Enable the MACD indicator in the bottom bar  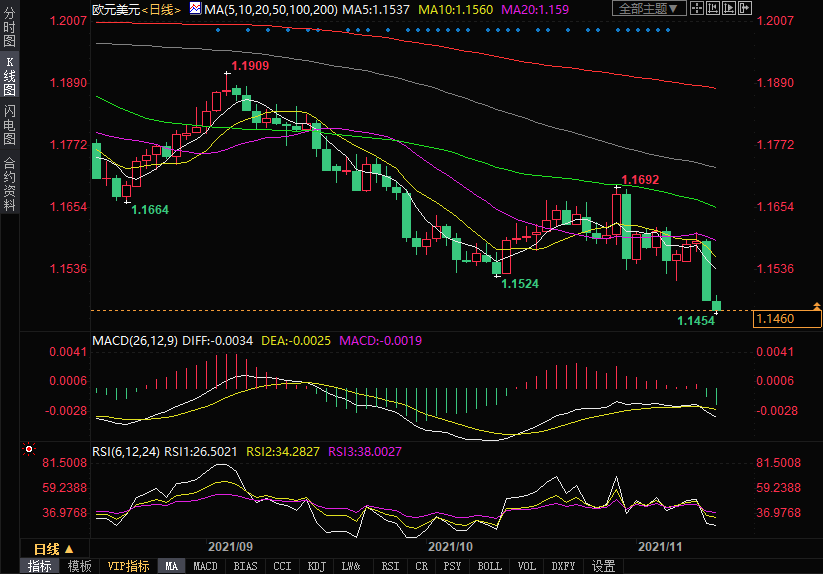click(x=205, y=566)
